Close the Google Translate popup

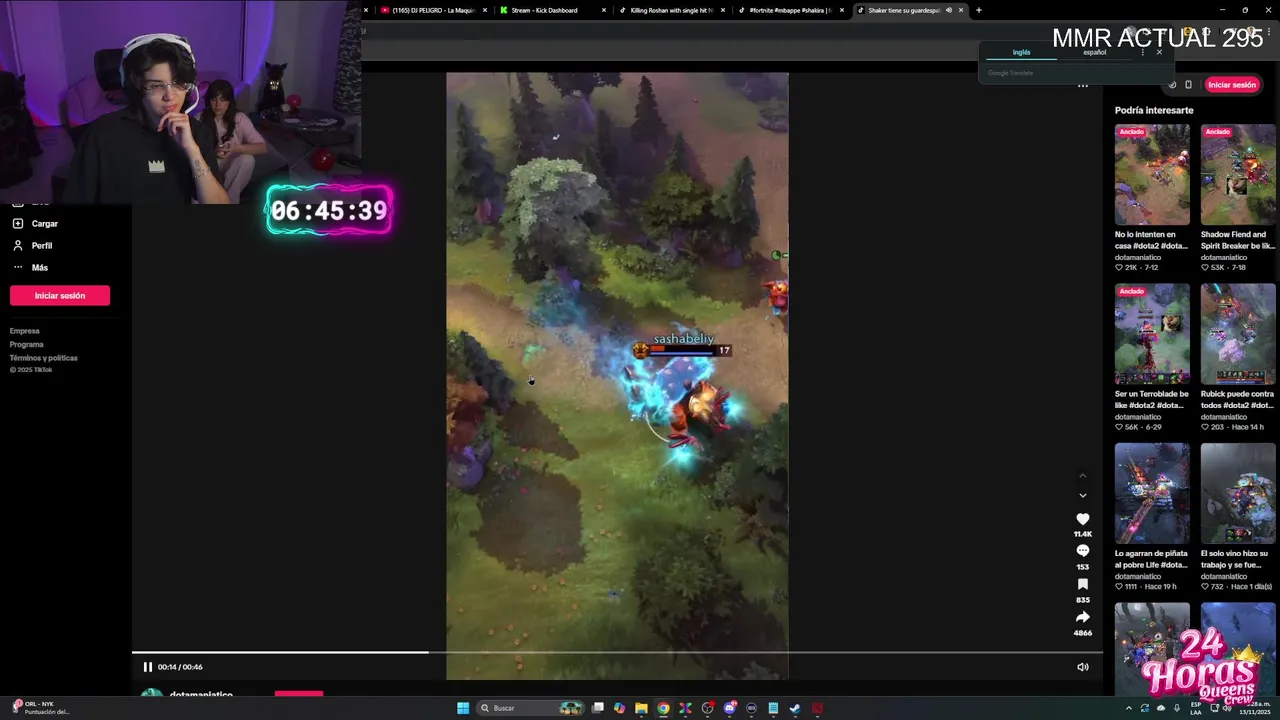tap(1159, 52)
